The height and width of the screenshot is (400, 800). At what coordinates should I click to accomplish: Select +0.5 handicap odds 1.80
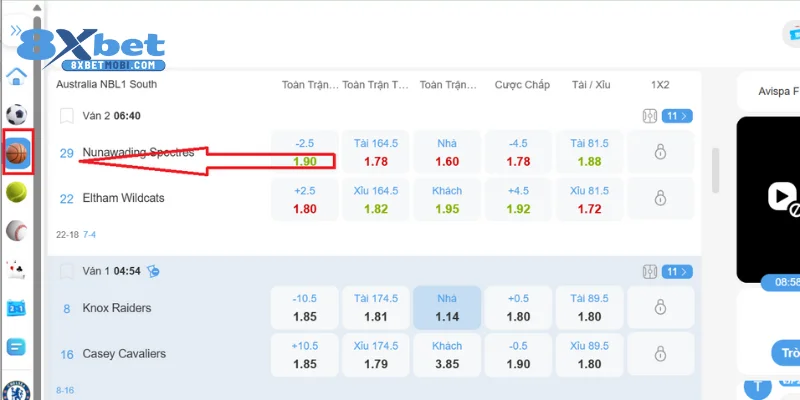pos(518,307)
